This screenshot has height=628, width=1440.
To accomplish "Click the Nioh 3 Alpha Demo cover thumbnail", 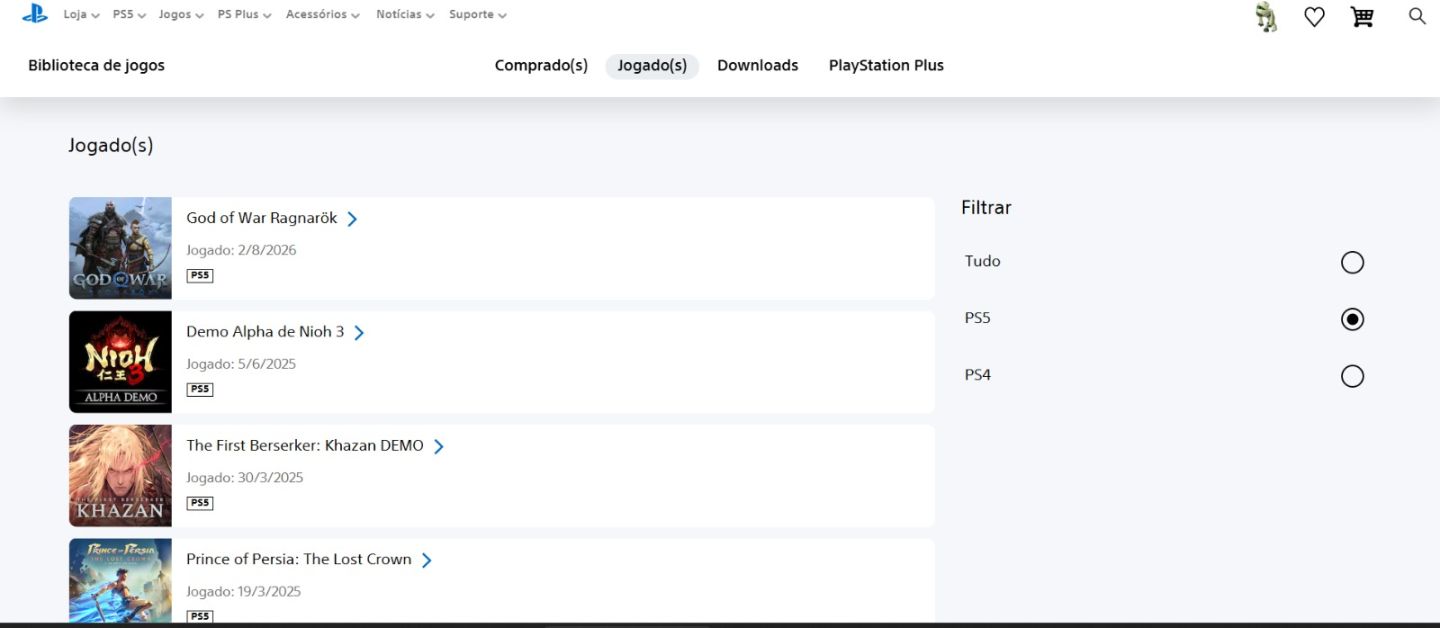I will [x=120, y=362].
